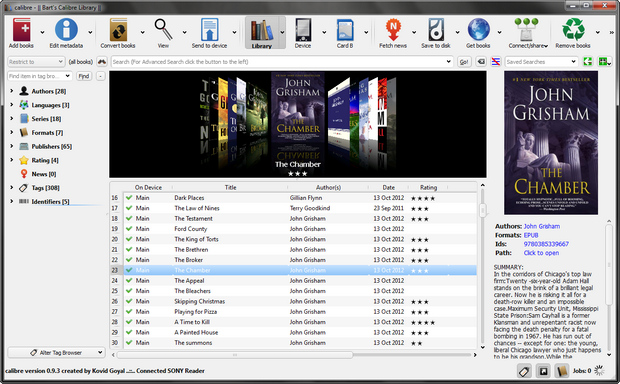
Task: Click the Connect/share icon
Action: click(527, 30)
